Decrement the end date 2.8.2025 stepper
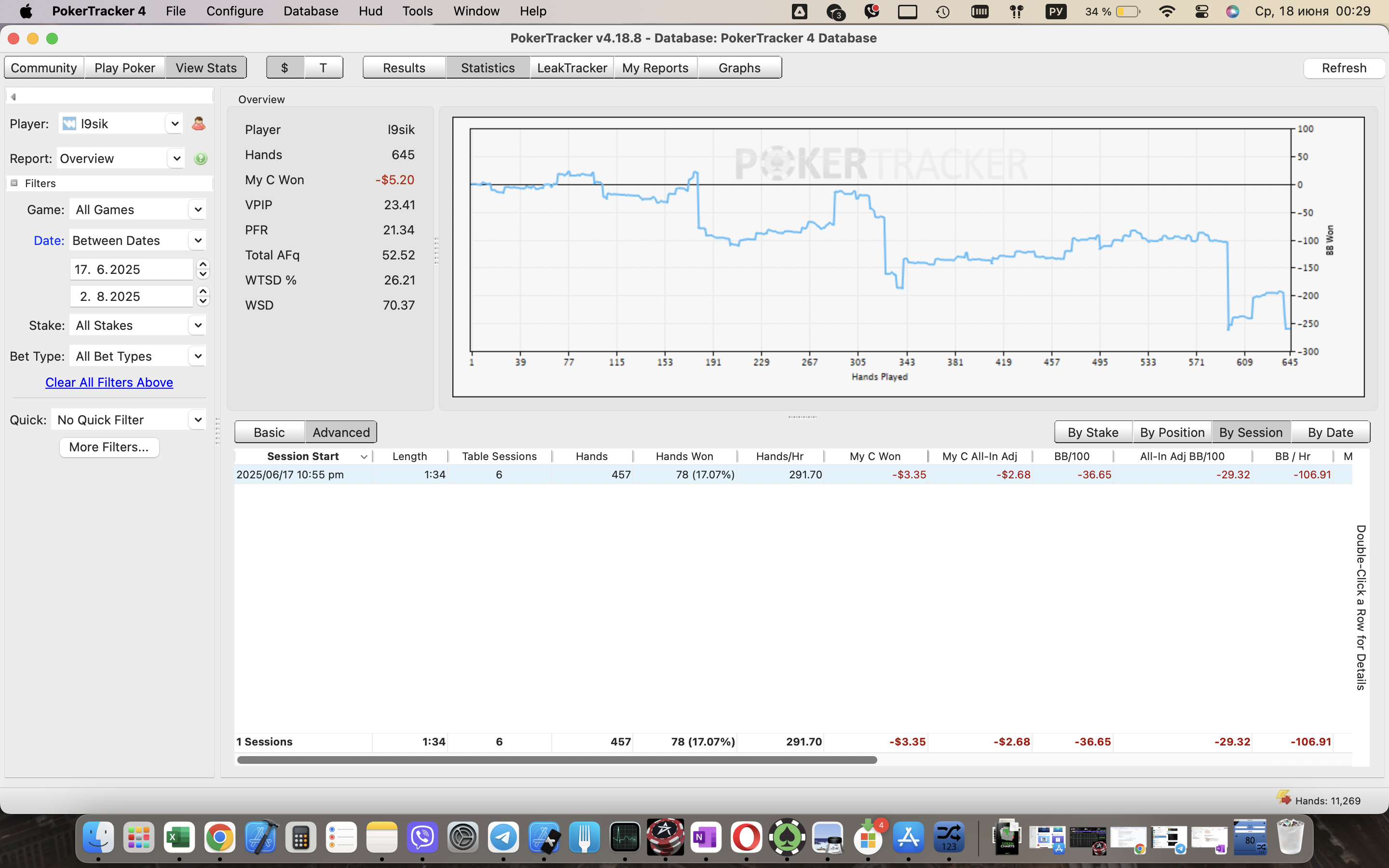This screenshot has height=868, width=1389. pyautogui.click(x=203, y=301)
